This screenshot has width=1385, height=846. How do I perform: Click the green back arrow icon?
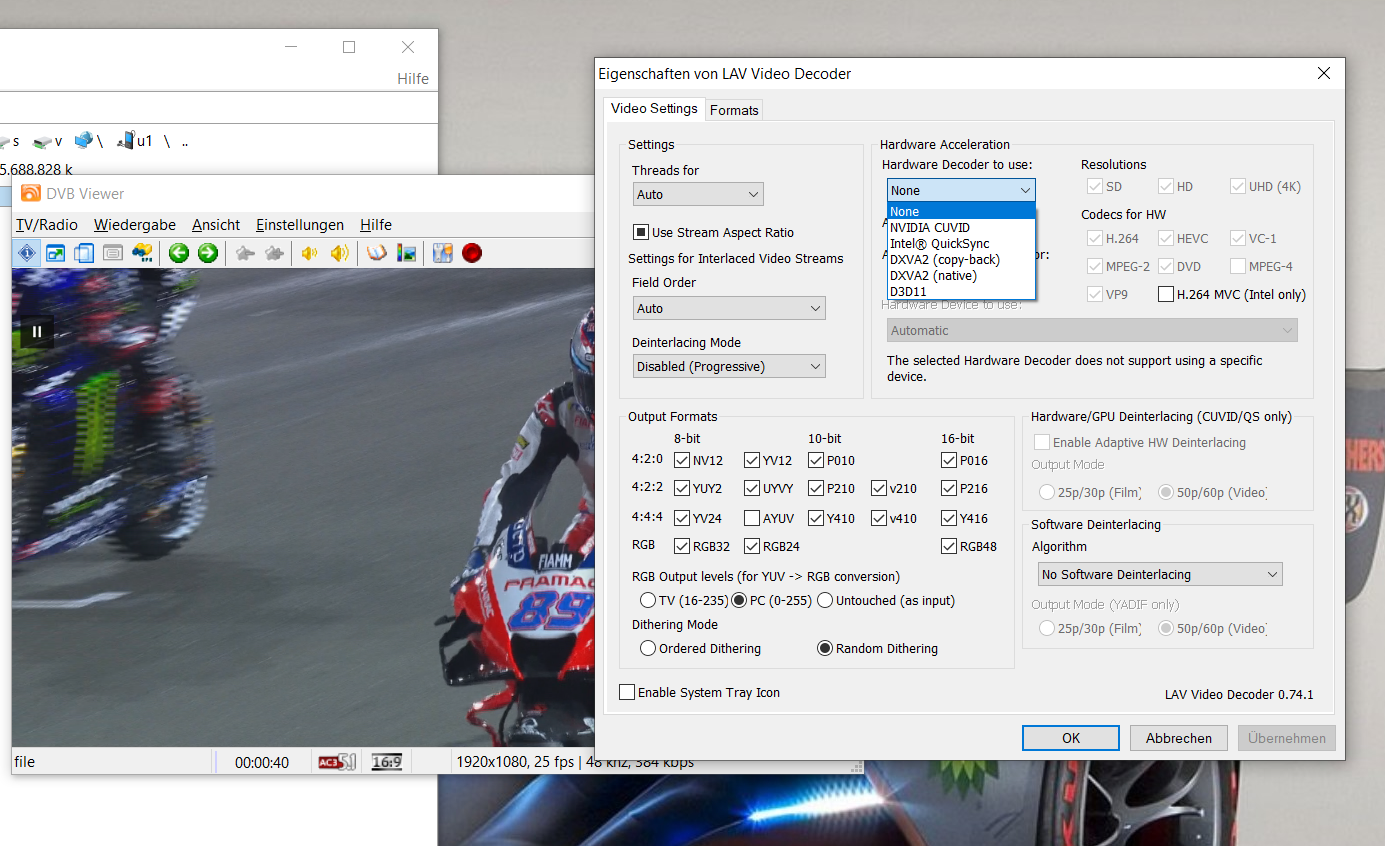point(179,253)
